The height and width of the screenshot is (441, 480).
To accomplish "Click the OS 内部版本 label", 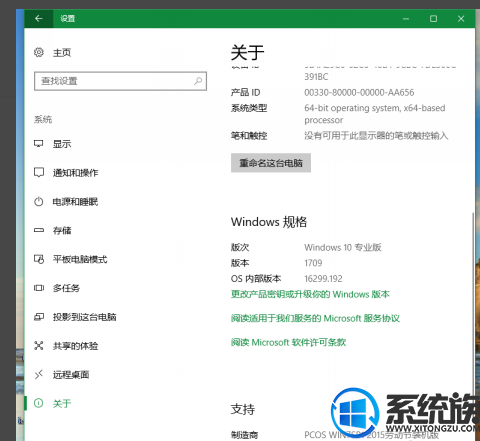I will pos(256,278).
